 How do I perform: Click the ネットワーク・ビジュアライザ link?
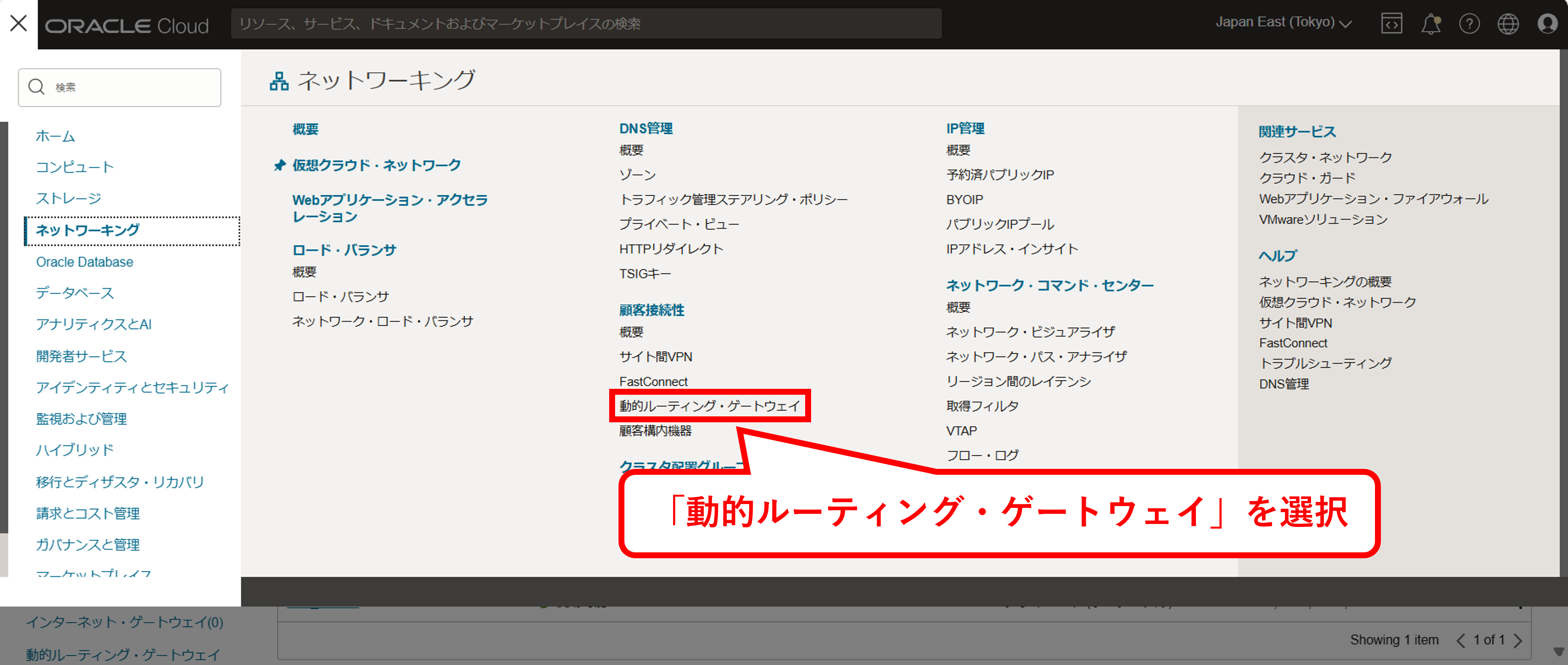point(1030,332)
